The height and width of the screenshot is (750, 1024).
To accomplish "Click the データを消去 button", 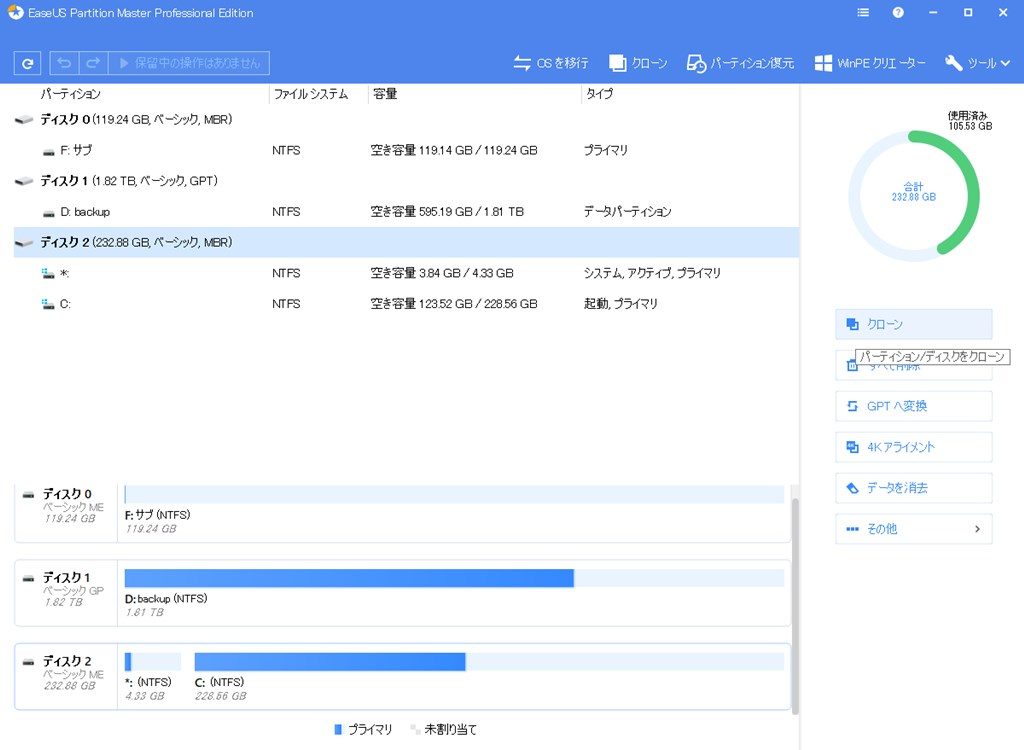I will [914, 488].
